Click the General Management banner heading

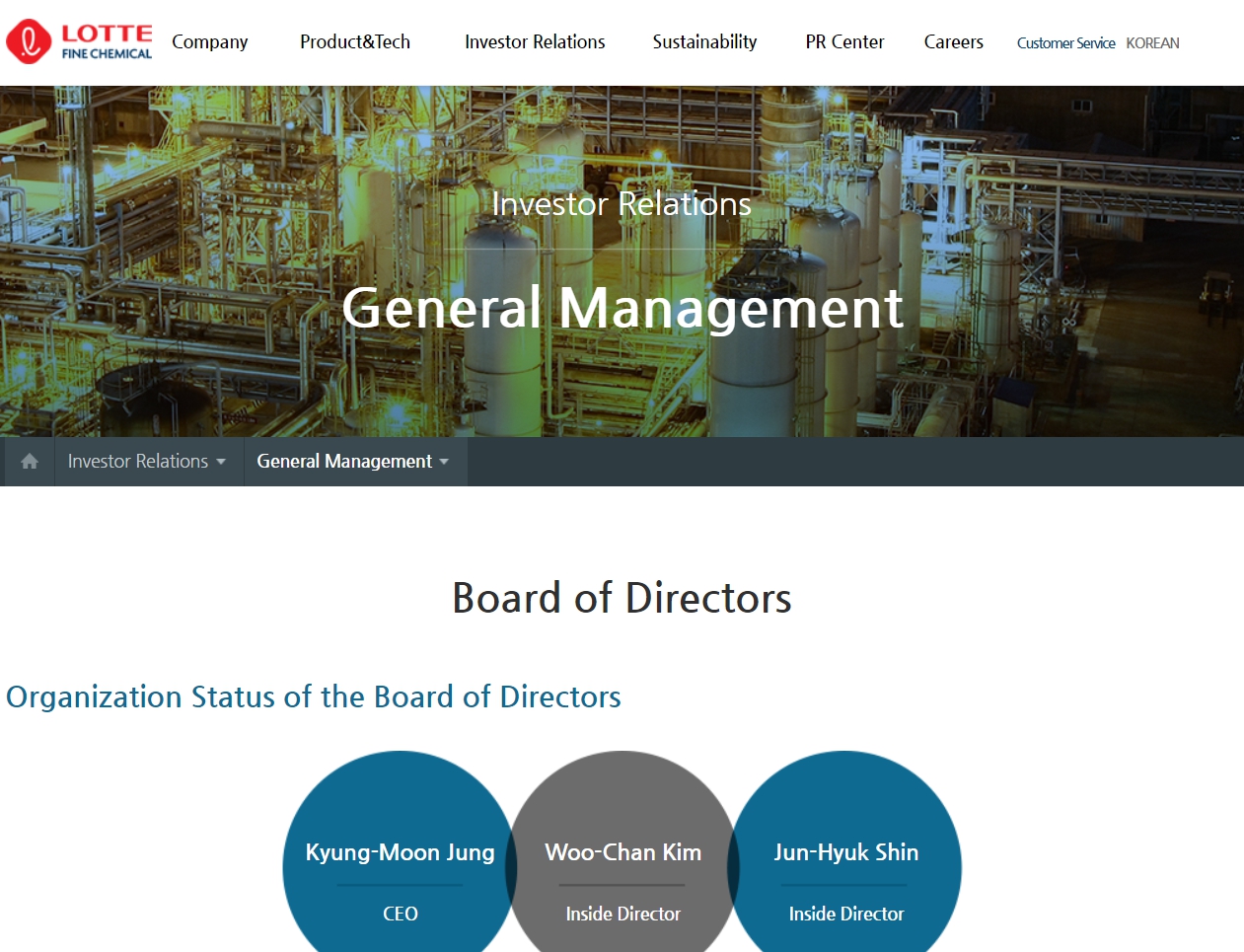pyautogui.click(x=622, y=309)
